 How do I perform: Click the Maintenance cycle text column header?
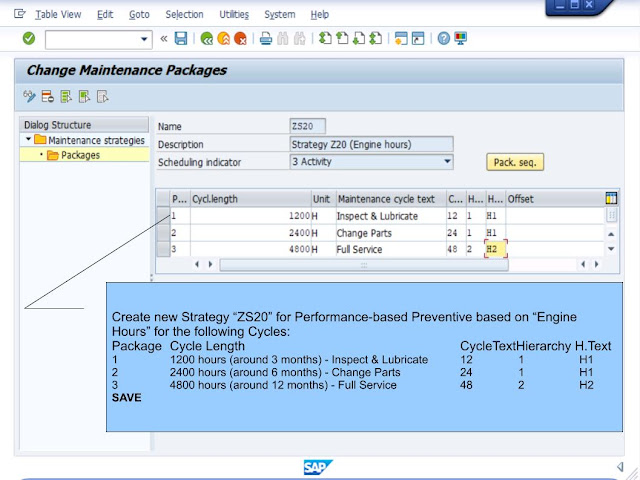(391, 199)
